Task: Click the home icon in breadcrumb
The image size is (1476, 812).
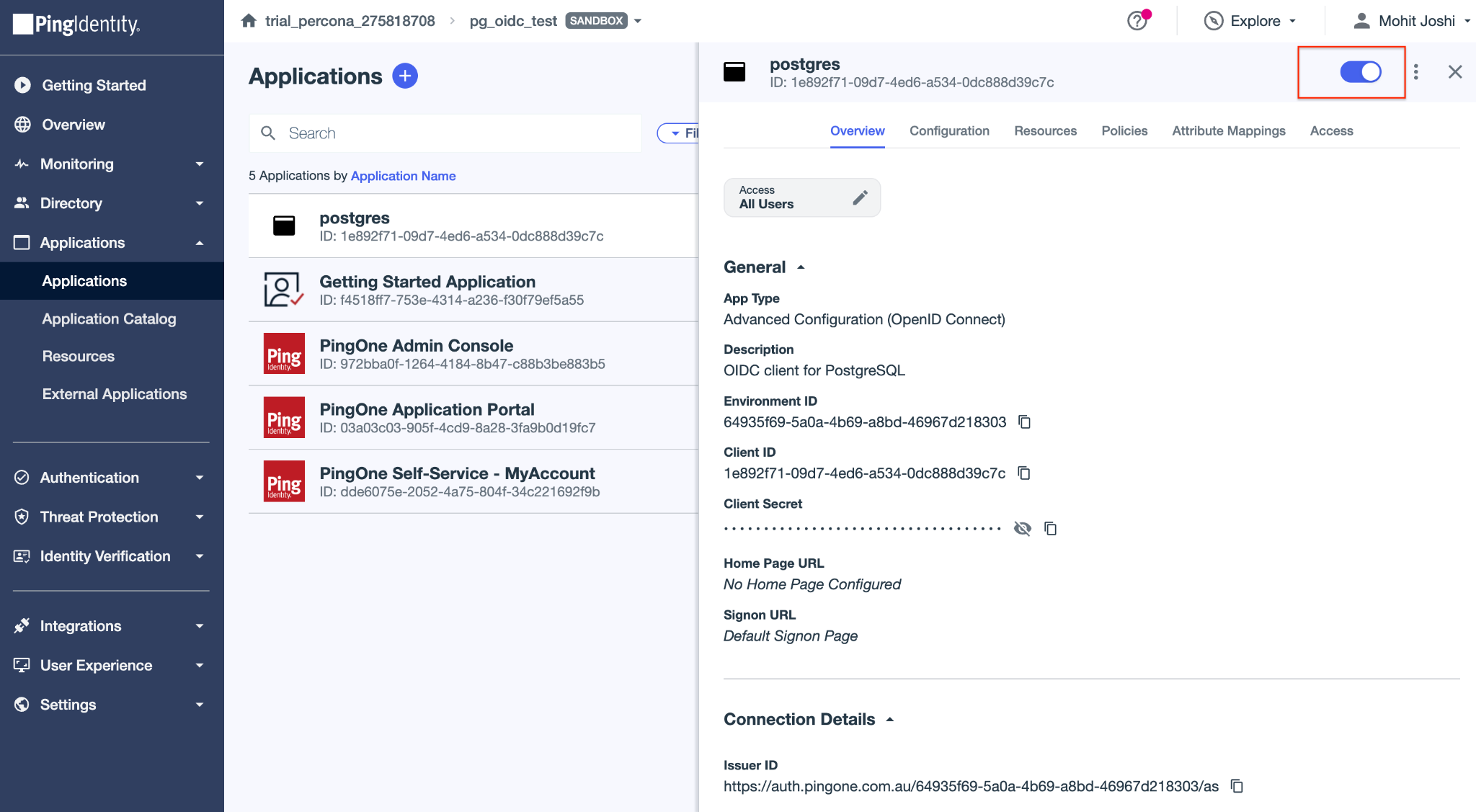Action: [x=249, y=21]
